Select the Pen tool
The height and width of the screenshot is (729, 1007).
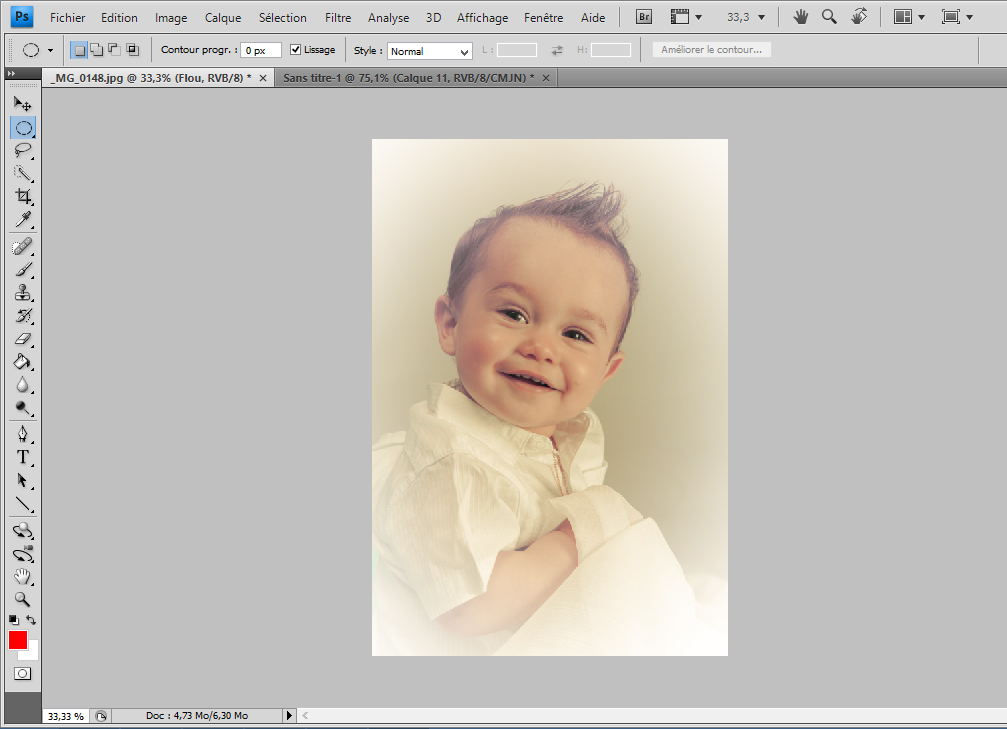click(23, 433)
